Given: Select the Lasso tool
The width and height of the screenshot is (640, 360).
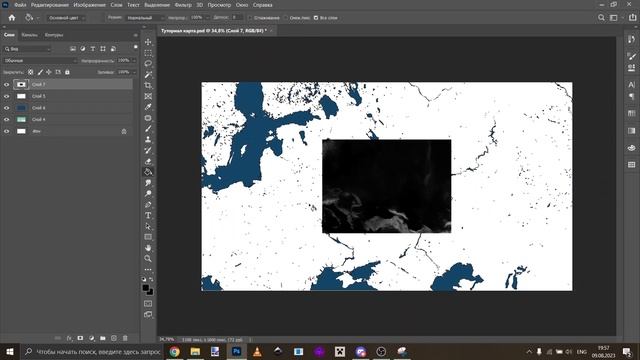Looking at the screenshot, I should pos(148,64).
